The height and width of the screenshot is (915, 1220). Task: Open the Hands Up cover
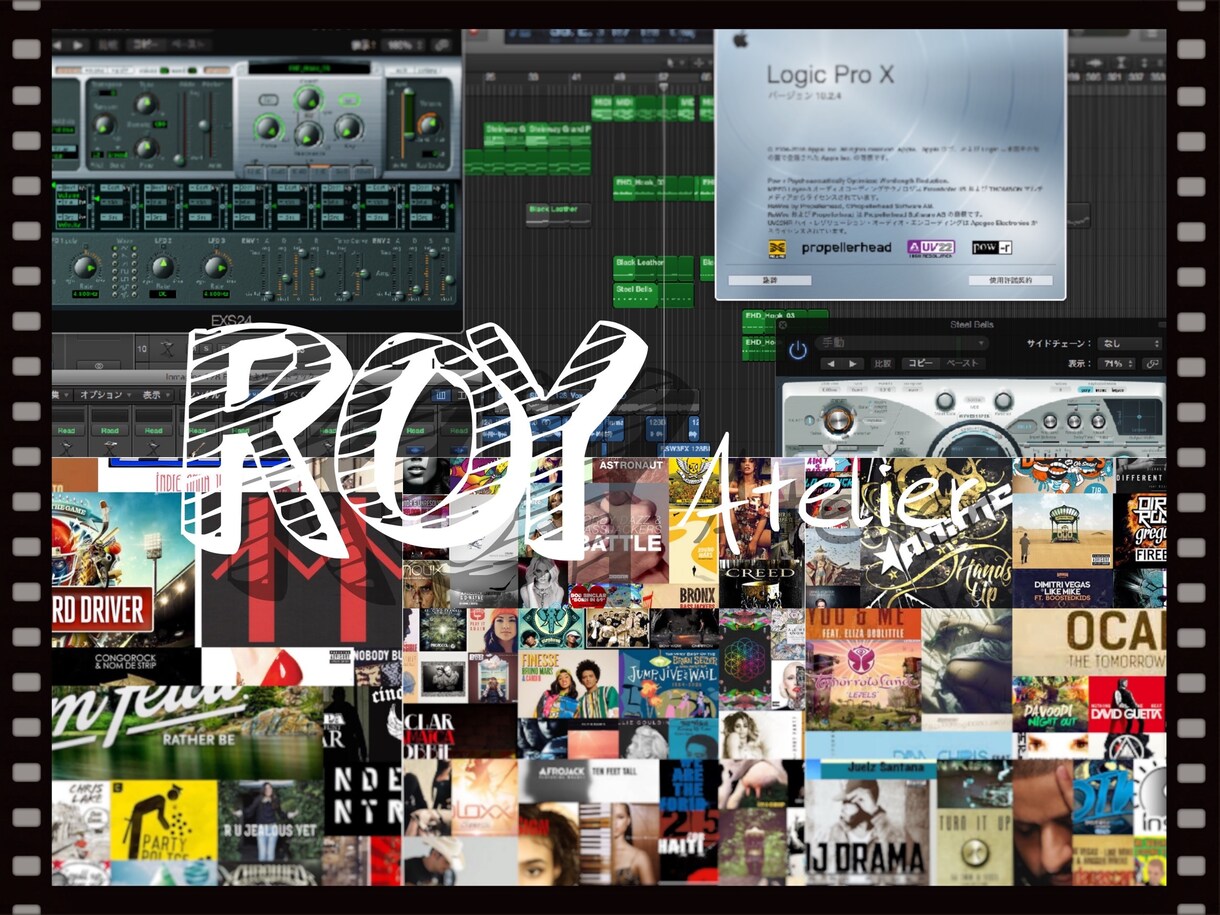936,532
